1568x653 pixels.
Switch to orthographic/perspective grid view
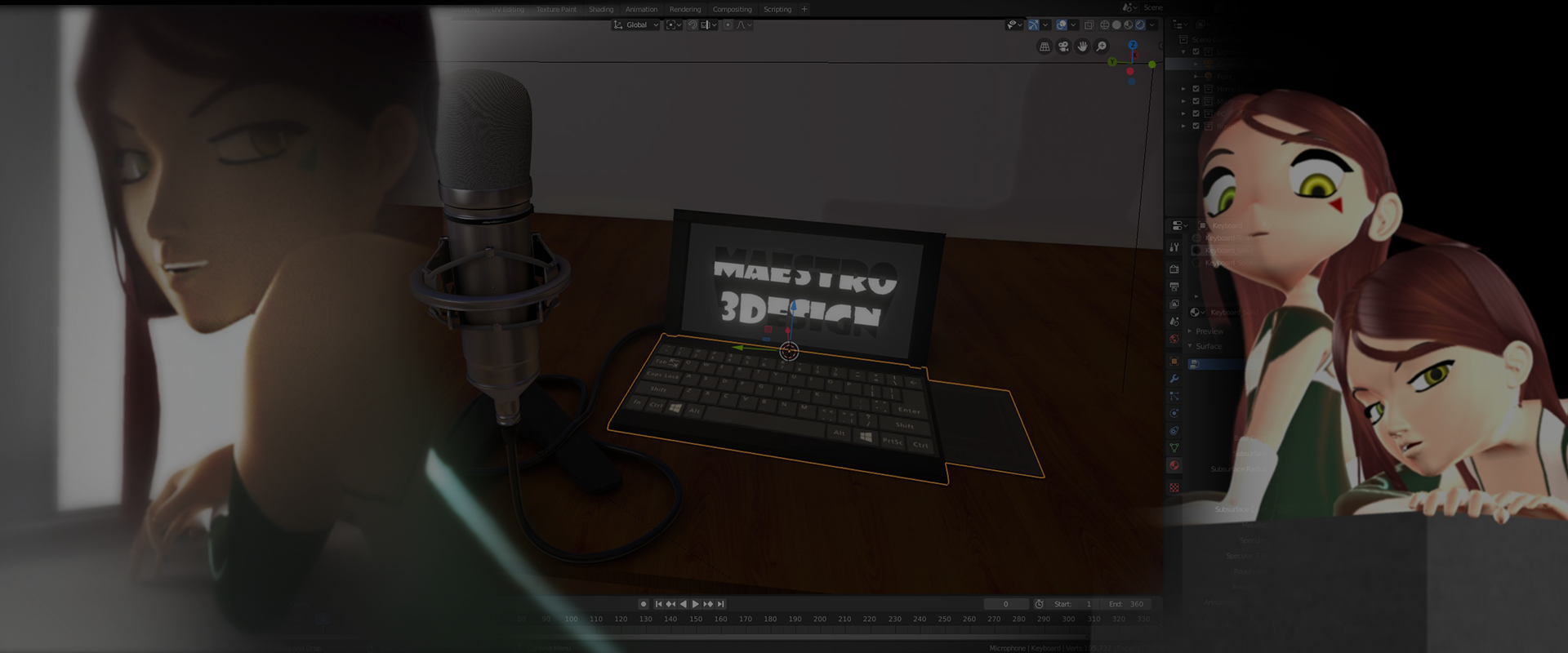point(1045,47)
